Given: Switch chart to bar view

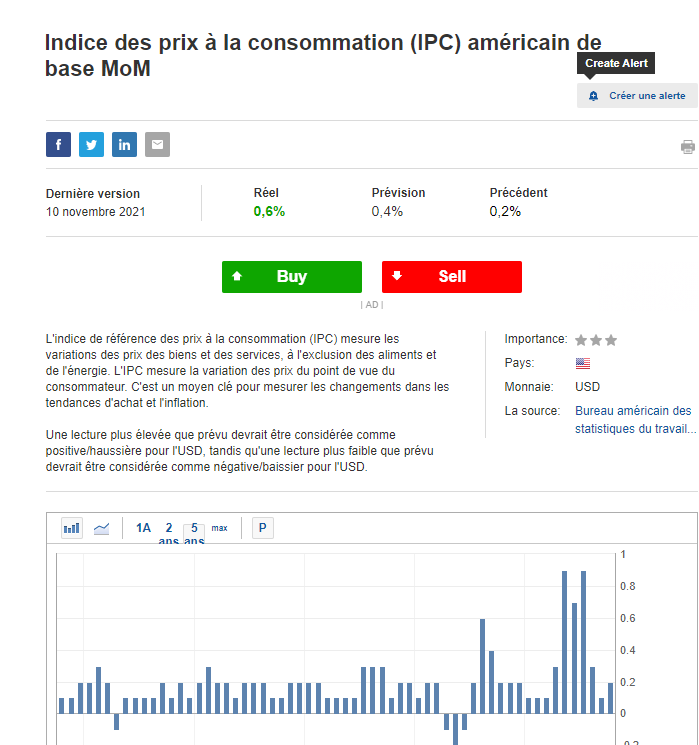Looking at the screenshot, I should (x=72, y=528).
